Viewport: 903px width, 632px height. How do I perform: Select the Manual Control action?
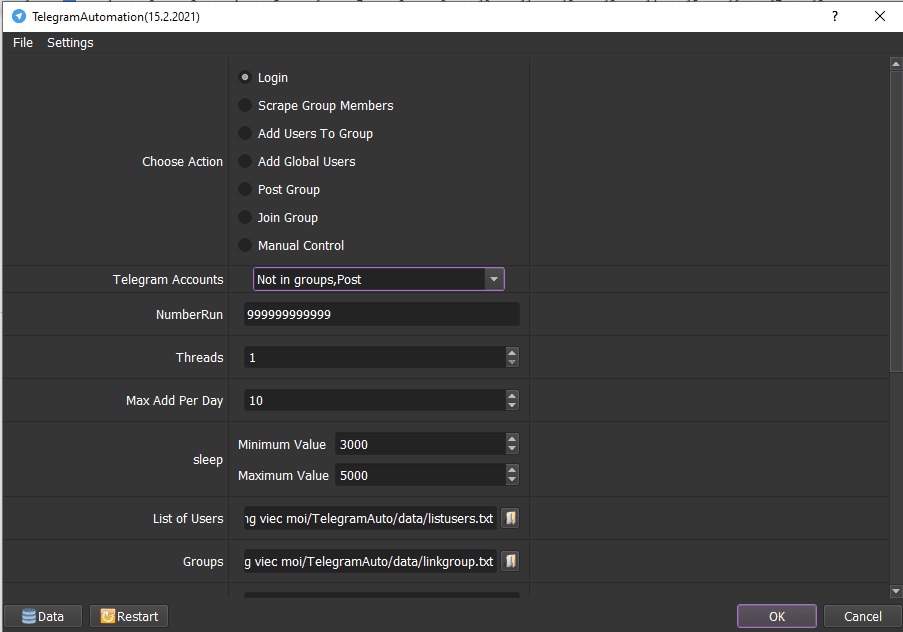tap(291, 245)
